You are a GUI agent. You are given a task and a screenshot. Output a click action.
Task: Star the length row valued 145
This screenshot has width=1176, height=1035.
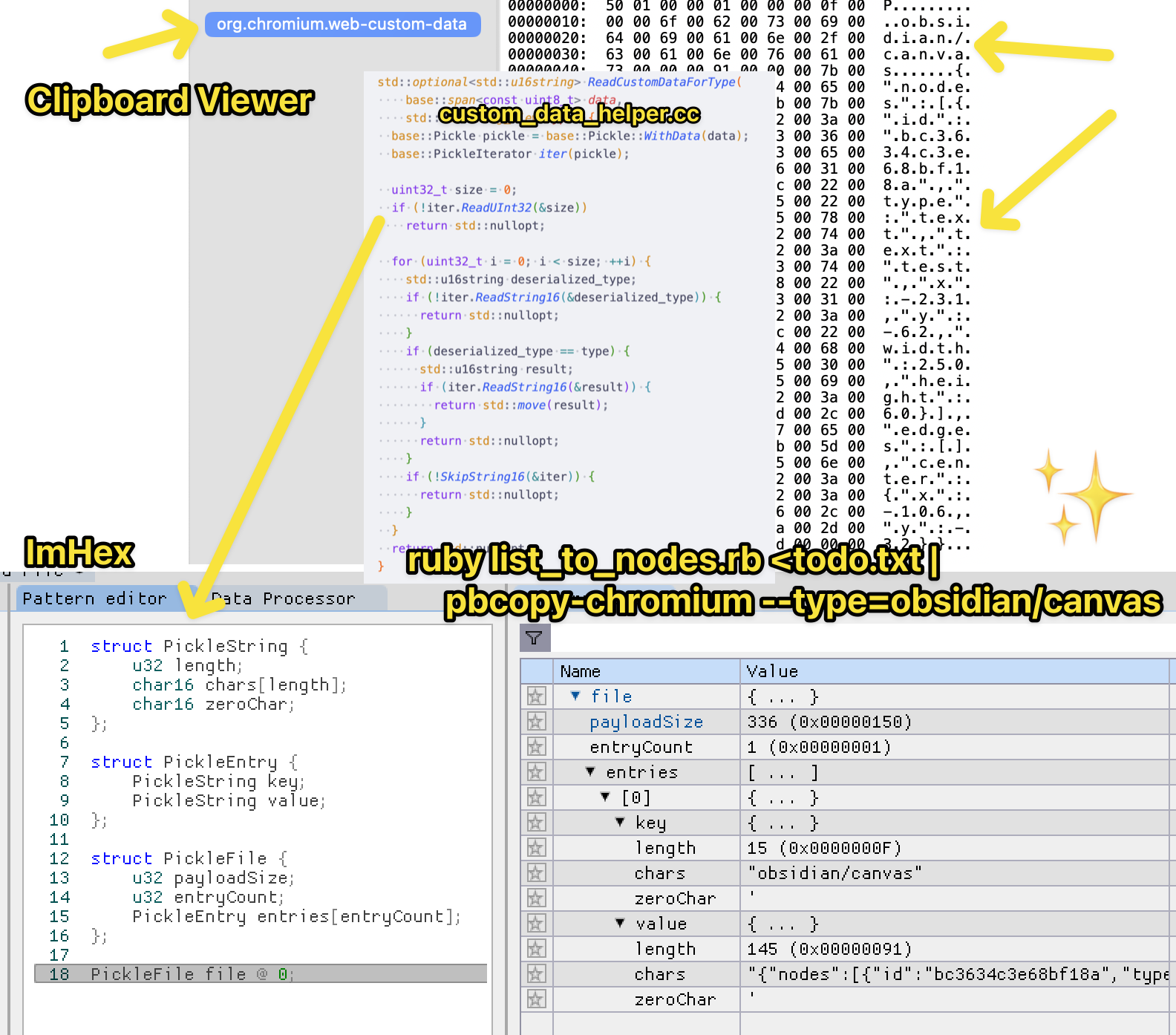click(536, 949)
